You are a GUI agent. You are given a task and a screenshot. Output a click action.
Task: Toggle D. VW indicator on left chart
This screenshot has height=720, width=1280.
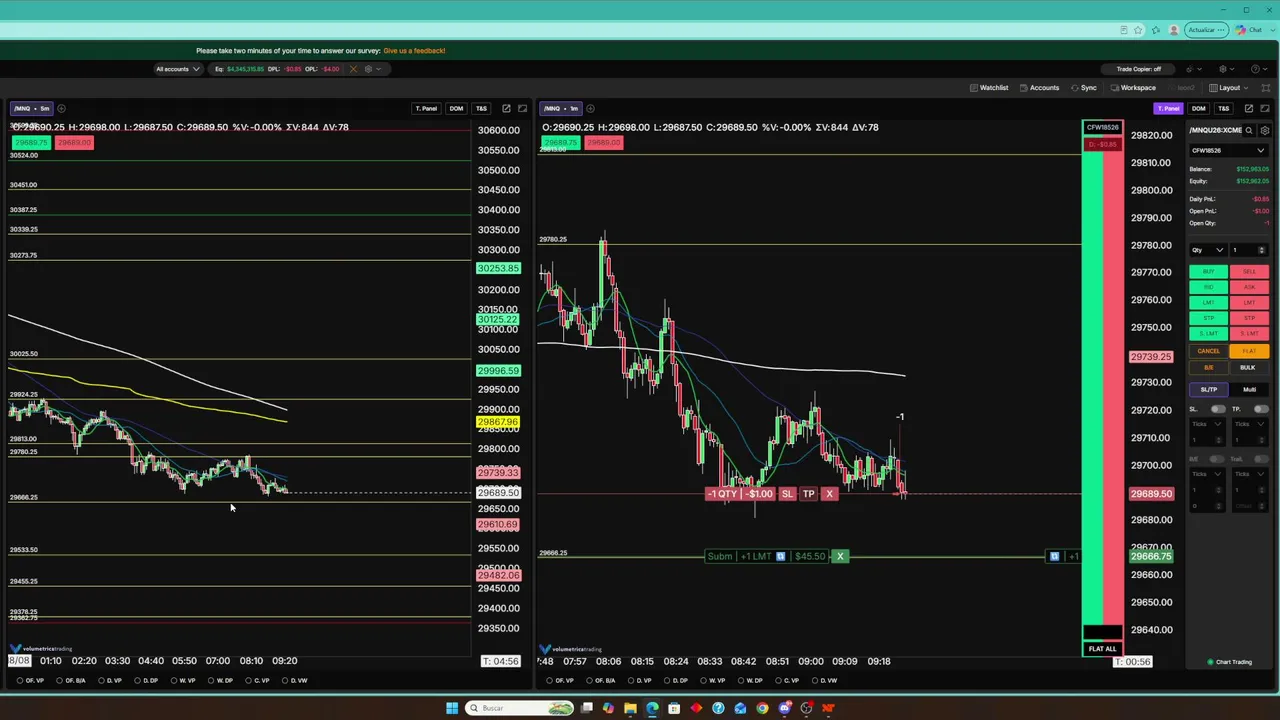click(x=294, y=681)
